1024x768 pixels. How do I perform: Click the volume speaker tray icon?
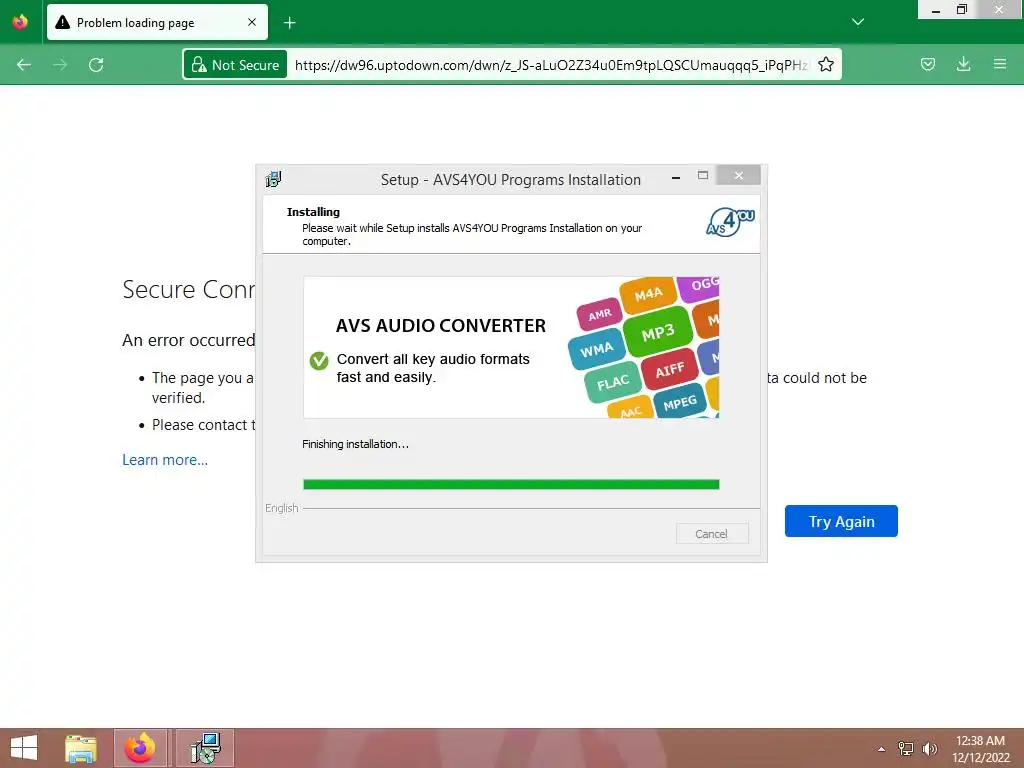click(x=930, y=749)
